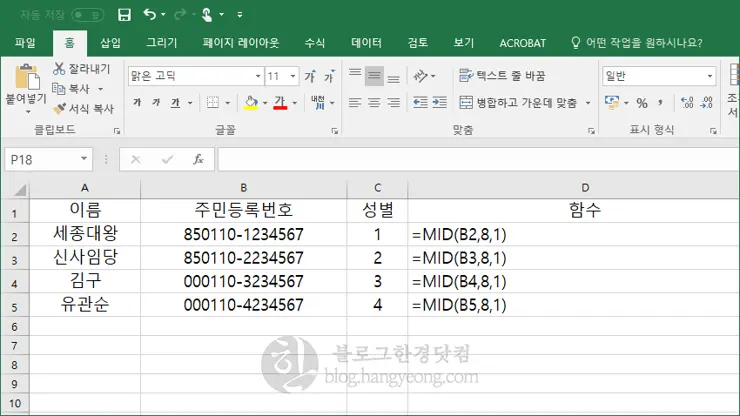Open the 복사 dropdown arrow

click(101, 89)
